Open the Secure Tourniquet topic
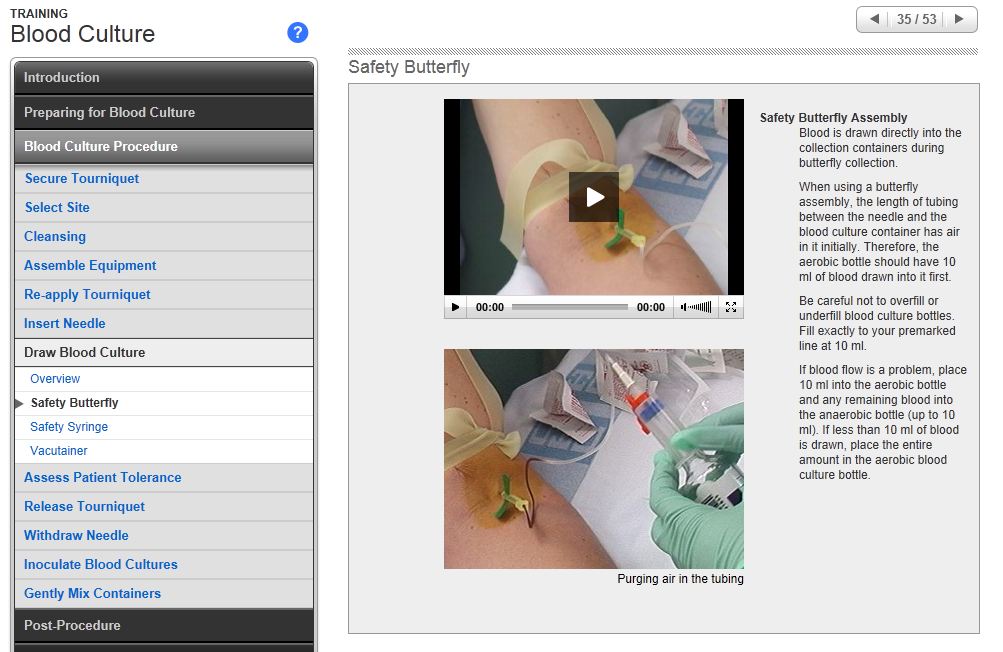 82,179
